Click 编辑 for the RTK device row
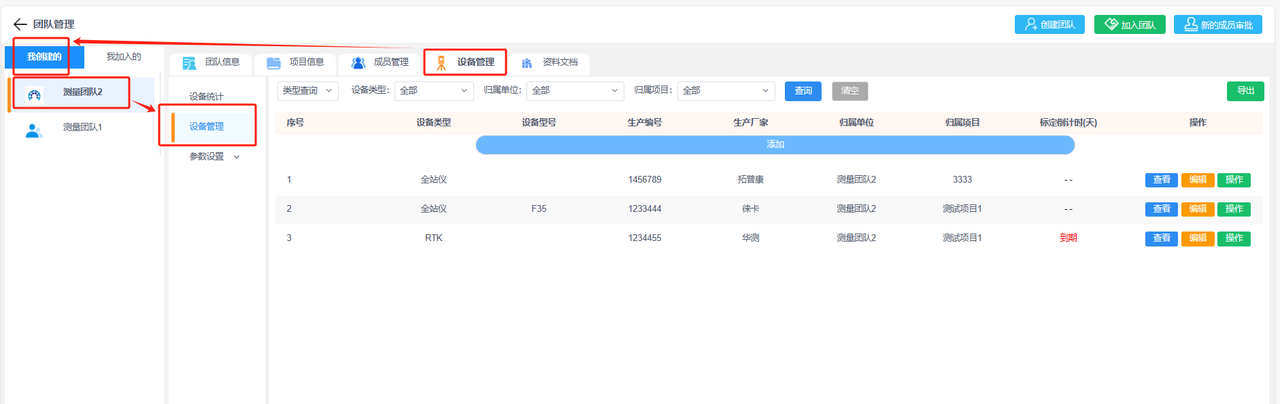The image size is (1280, 404). coord(1197,238)
